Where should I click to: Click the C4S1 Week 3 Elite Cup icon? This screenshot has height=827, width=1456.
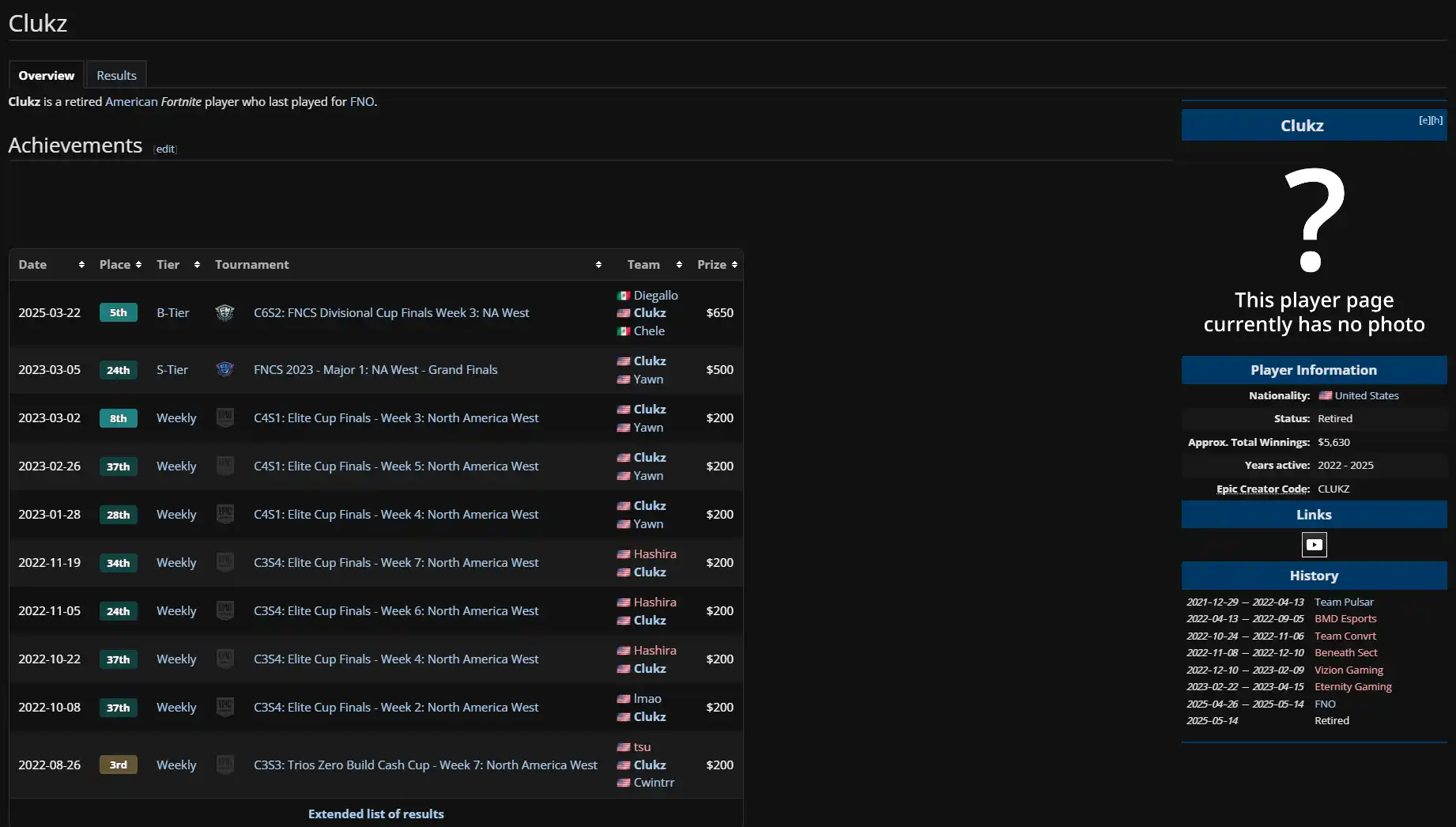point(224,418)
